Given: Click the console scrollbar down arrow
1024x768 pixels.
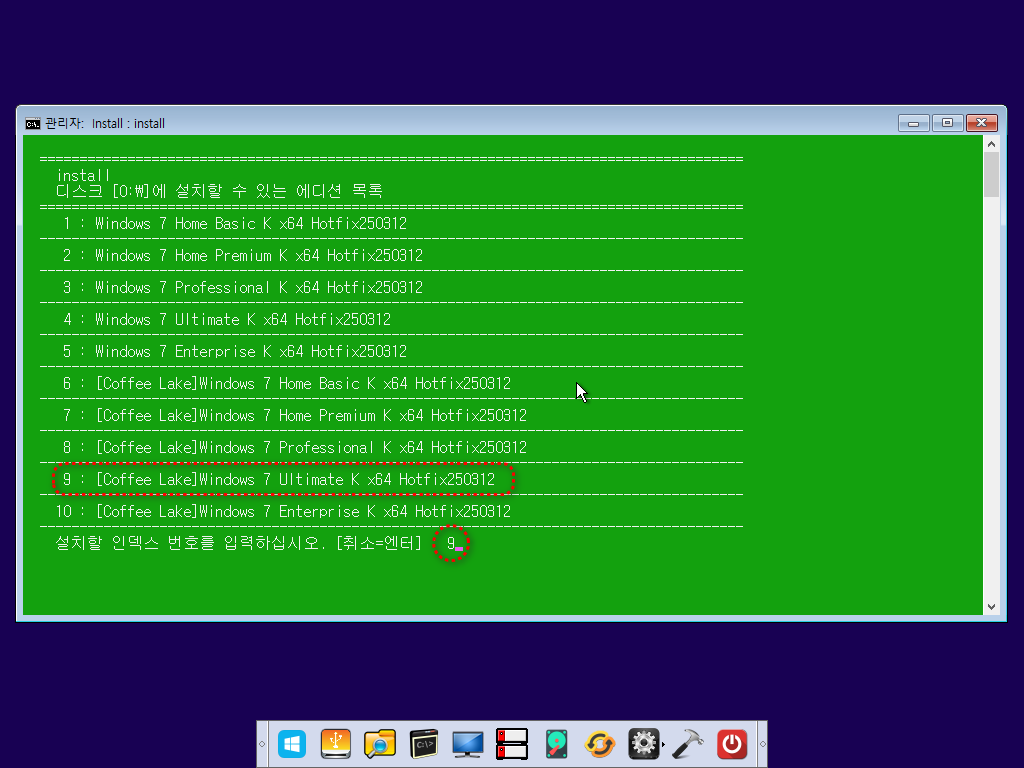Looking at the screenshot, I should coord(991,607).
